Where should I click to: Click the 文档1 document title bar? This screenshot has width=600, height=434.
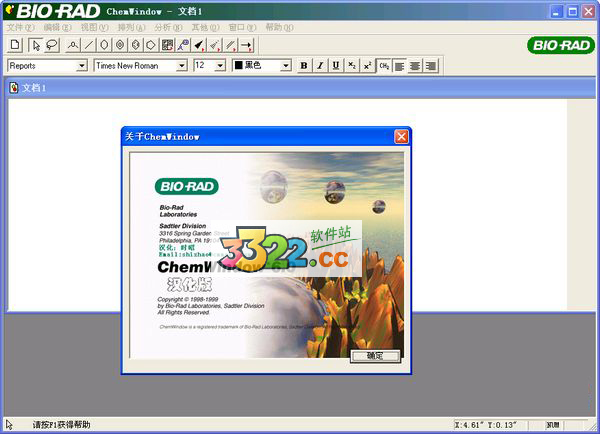point(300,88)
